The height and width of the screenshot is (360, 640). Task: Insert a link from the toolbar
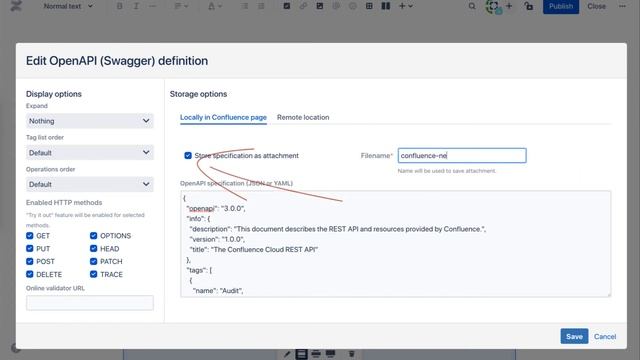tap(303, 6)
